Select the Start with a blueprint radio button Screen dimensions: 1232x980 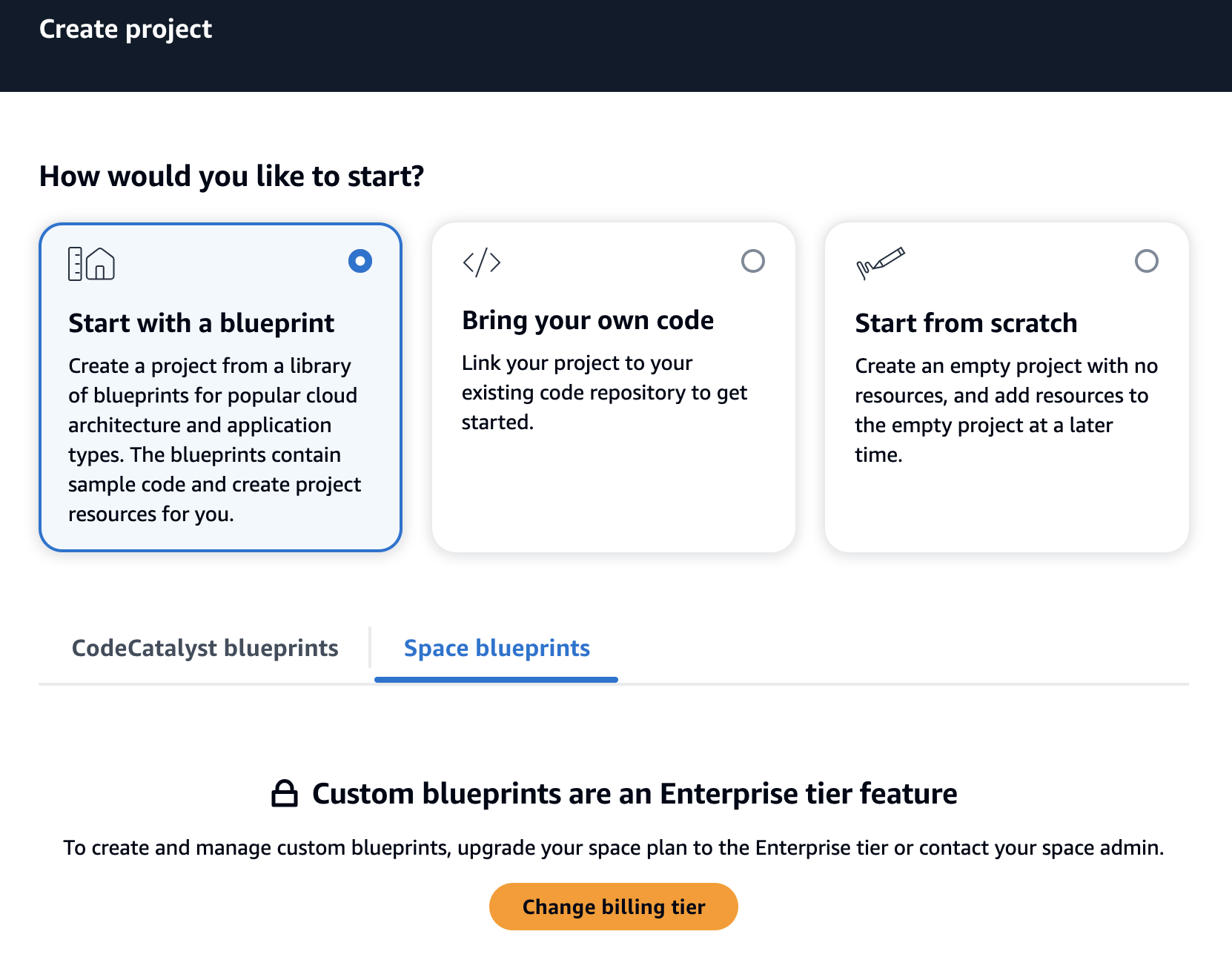click(x=360, y=261)
